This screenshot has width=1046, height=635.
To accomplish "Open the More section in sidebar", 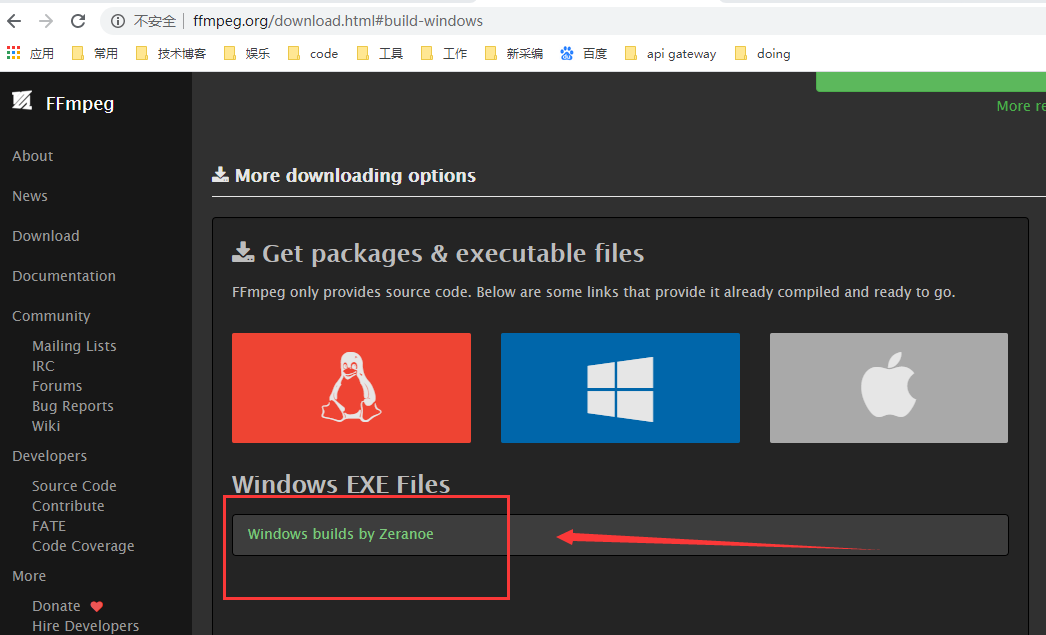I will pos(29,576).
